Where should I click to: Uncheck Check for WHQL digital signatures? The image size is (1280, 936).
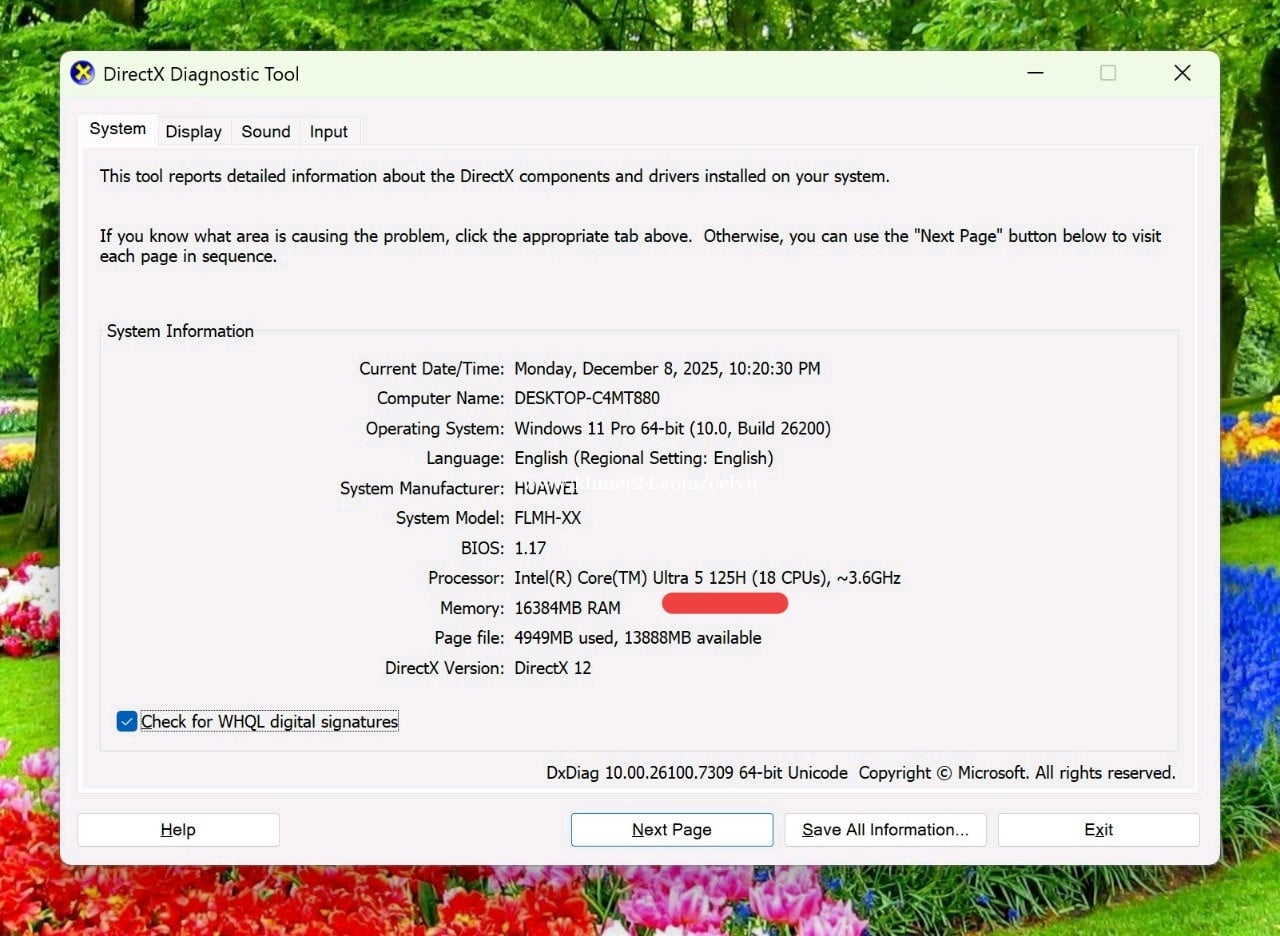(127, 721)
